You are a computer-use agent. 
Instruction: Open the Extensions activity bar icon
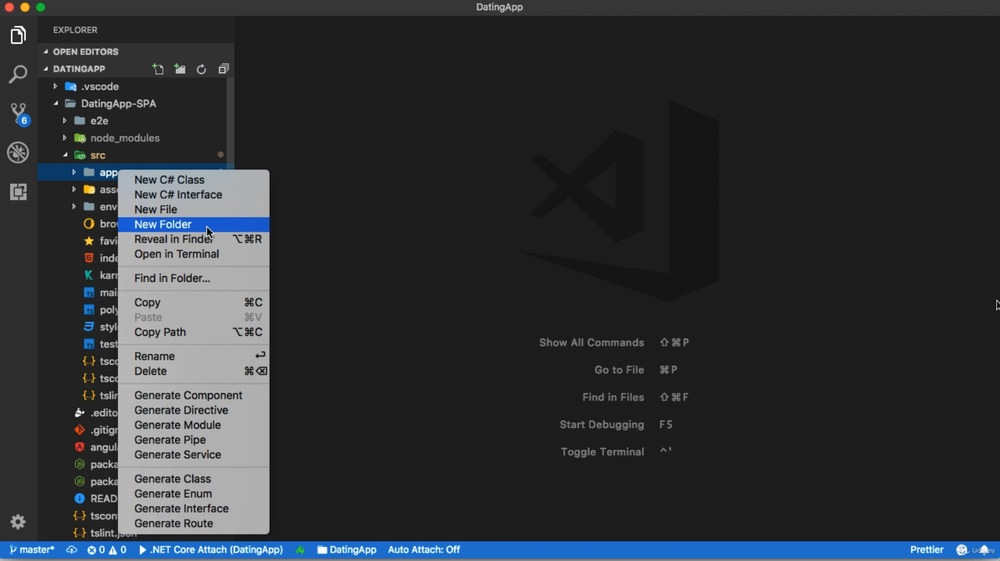[18, 191]
